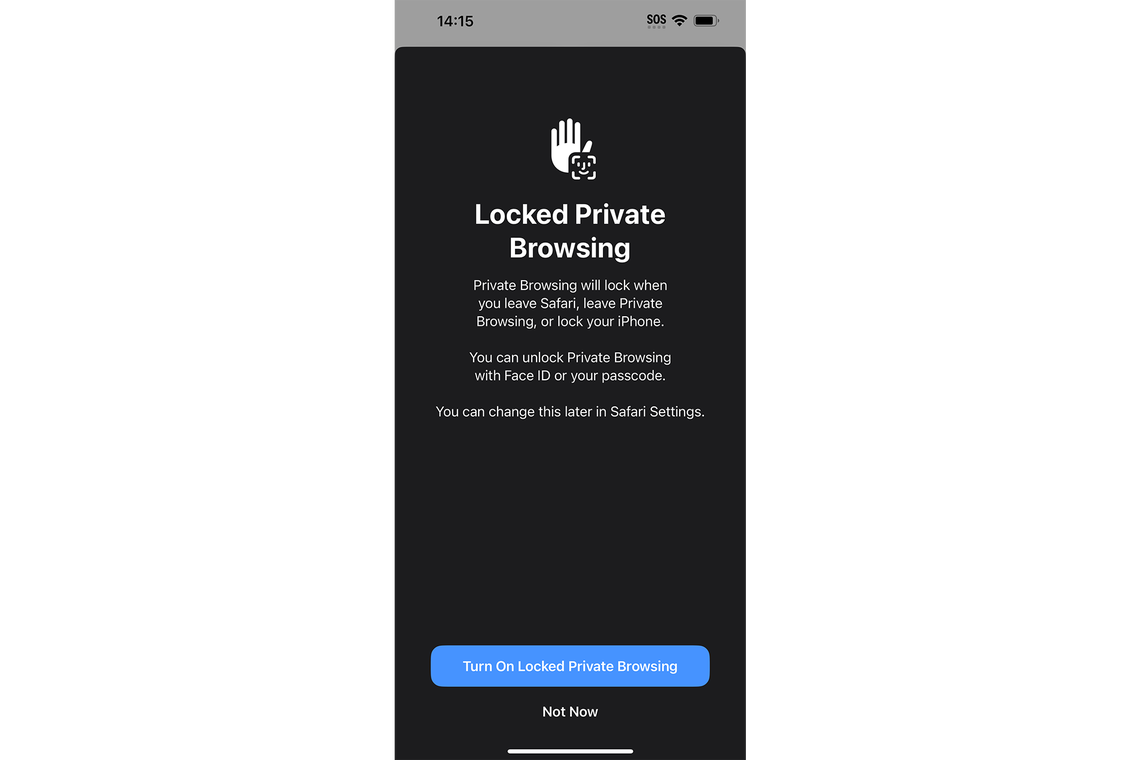The height and width of the screenshot is (760, 1140).
Task: Tap paragraph about leaving Safari locking
Action: [570, 303]
